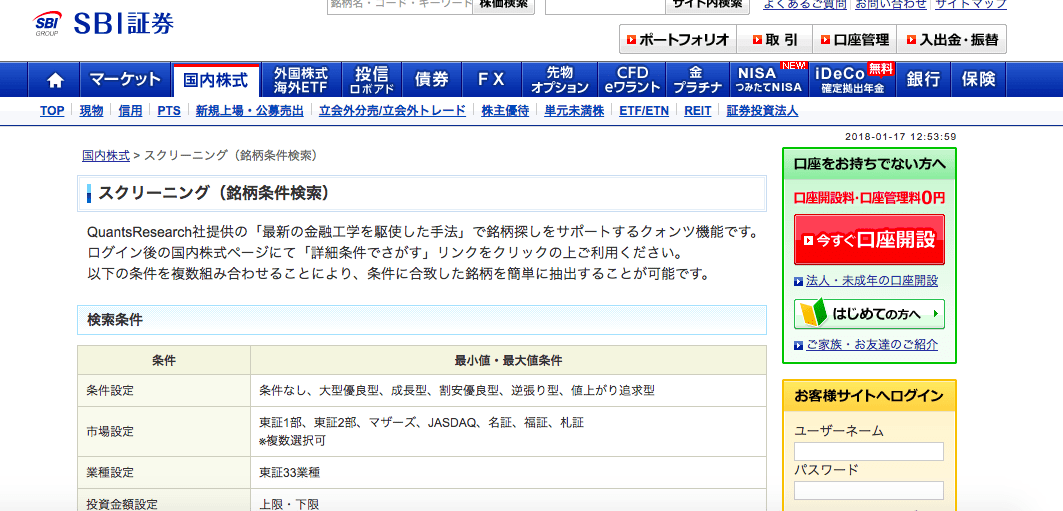Open the ETF/ETN link
Screen dimensions: 1063x511
(644, 111)
